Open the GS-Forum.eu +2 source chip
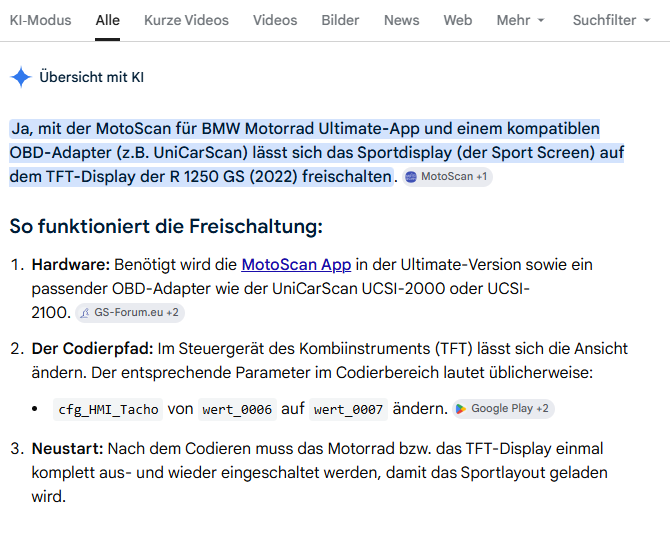 (x=130, y=312)
